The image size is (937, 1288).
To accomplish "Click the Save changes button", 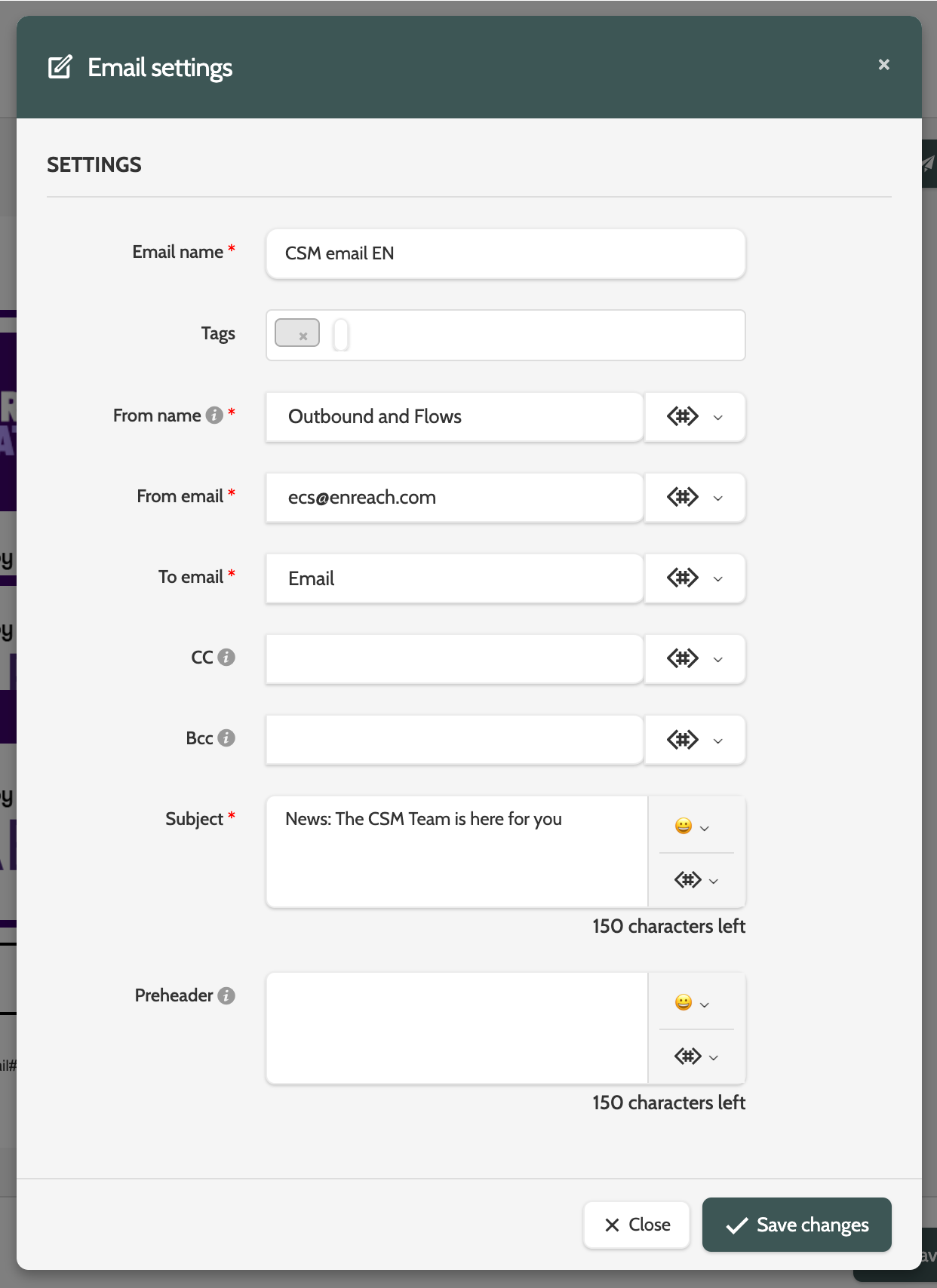I will pyautogui.click(x=797, y=1225).
